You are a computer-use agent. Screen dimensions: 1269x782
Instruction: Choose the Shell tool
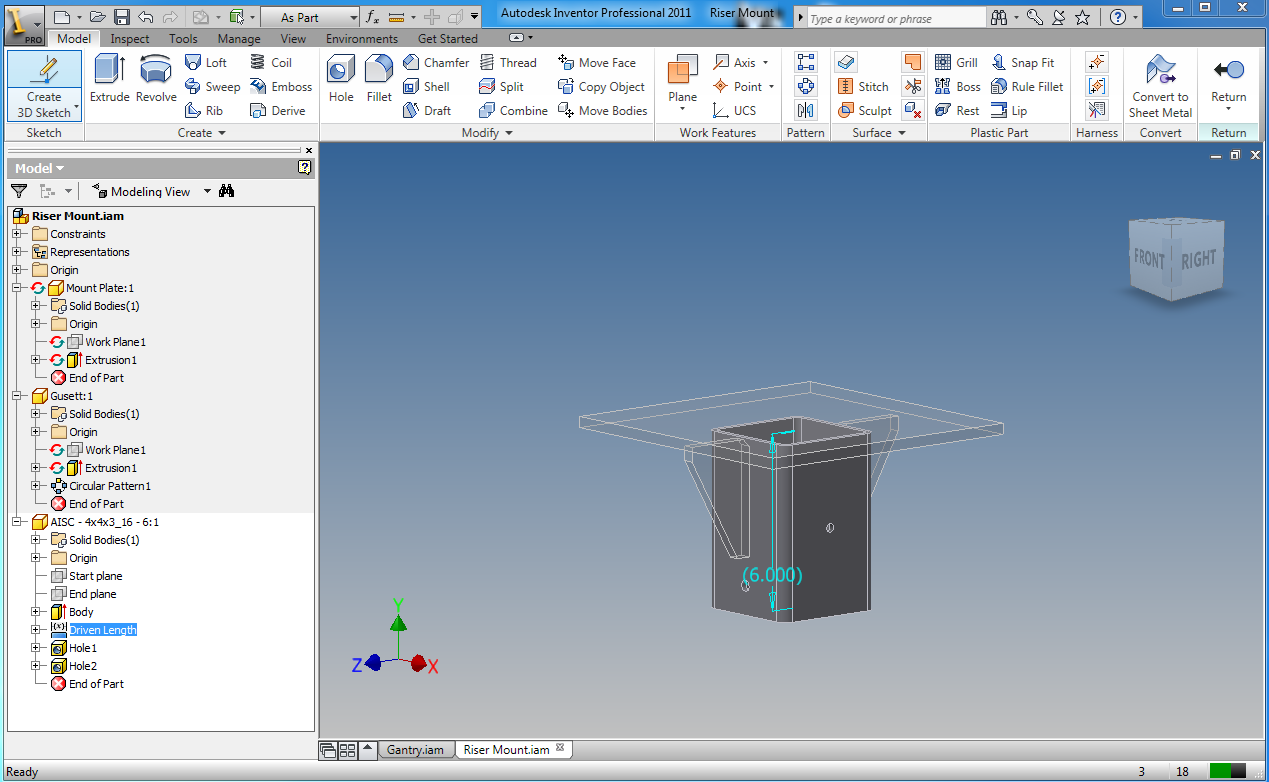(426, 87)
